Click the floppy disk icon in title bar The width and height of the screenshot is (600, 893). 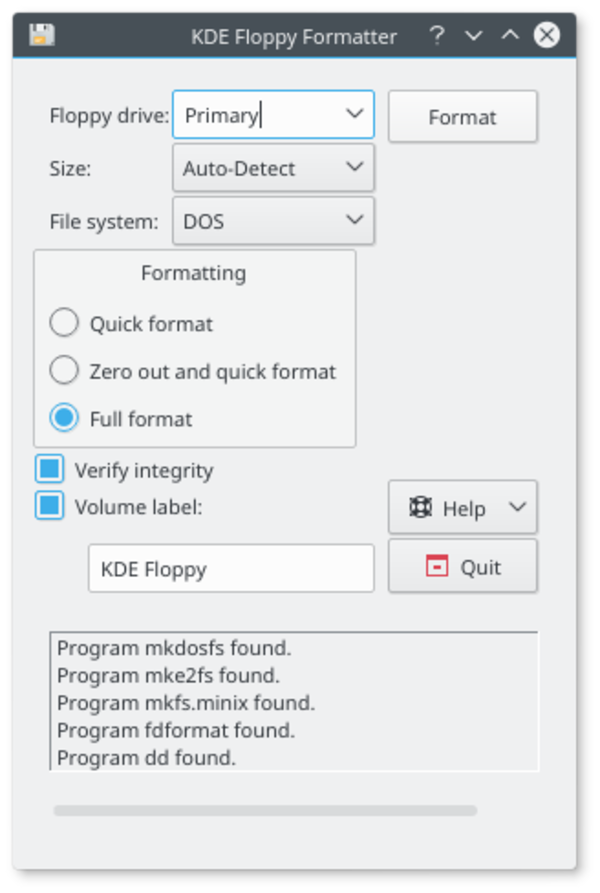pyautogui.click(x=41, y=36)
